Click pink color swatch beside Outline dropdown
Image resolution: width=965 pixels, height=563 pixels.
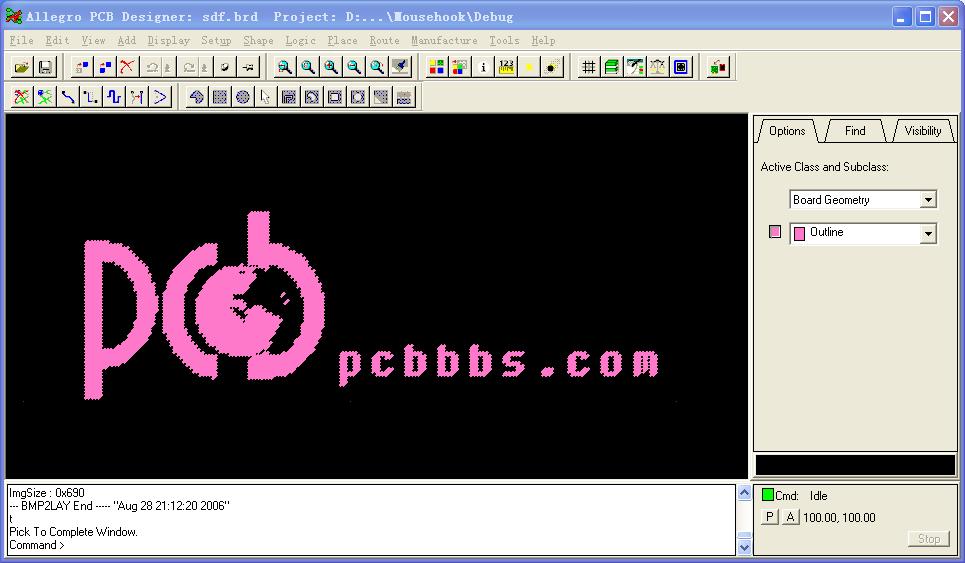[x=775, y=231]
